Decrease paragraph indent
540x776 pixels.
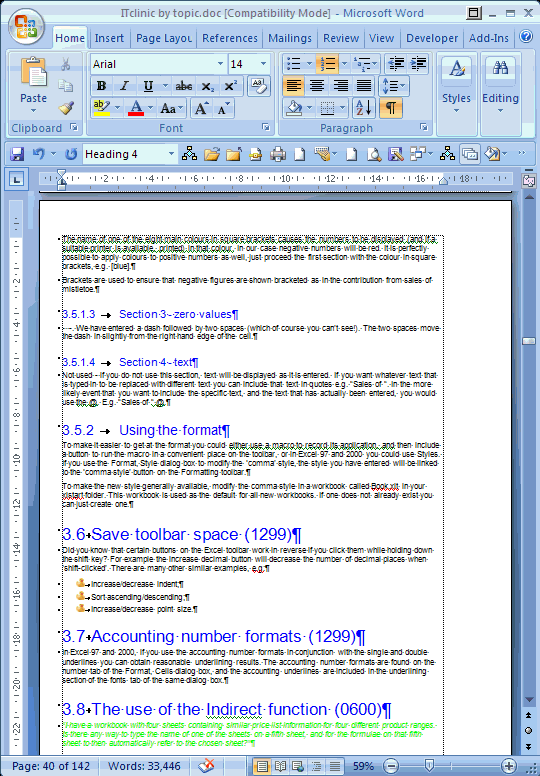click(x=396, y=63)
